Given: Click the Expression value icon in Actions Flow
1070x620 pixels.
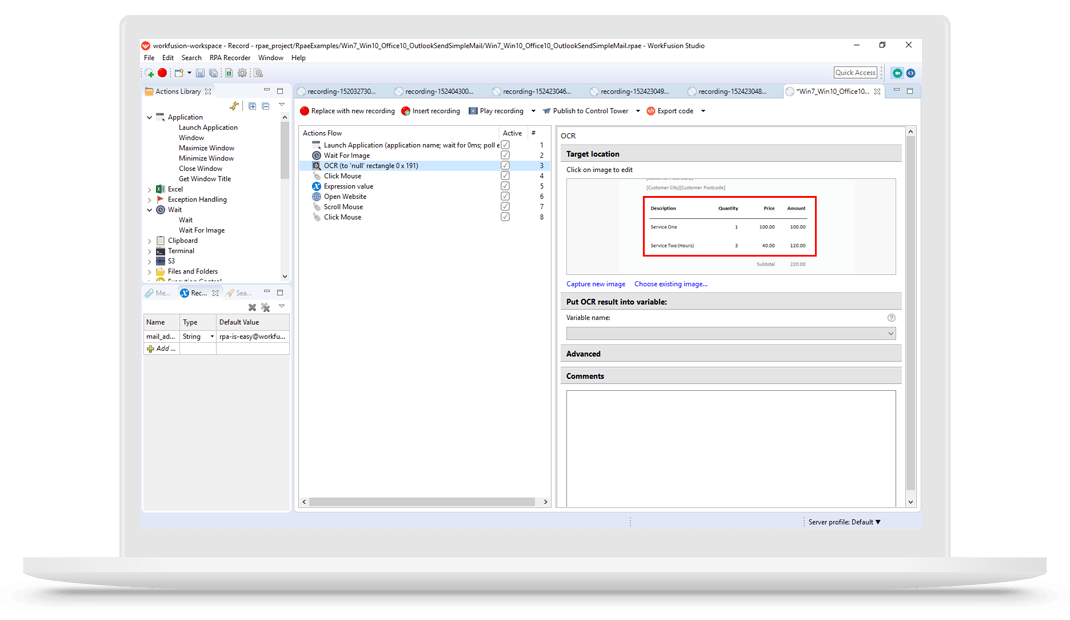Looking at the screenshot, I should [317, 186].
